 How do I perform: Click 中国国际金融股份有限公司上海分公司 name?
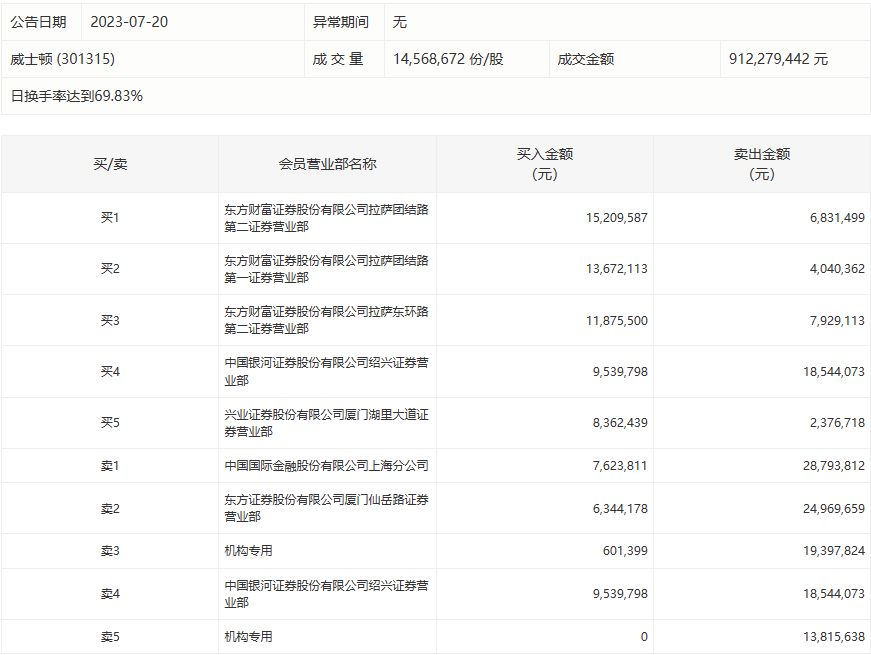326,466
